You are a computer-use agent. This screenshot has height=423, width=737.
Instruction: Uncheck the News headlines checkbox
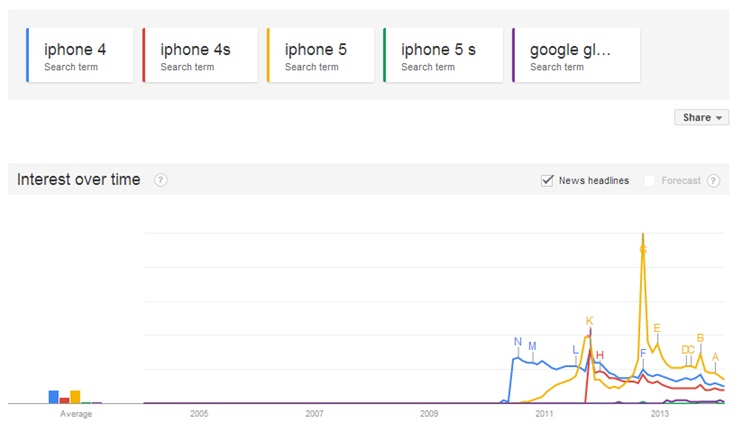click(547, 180)
